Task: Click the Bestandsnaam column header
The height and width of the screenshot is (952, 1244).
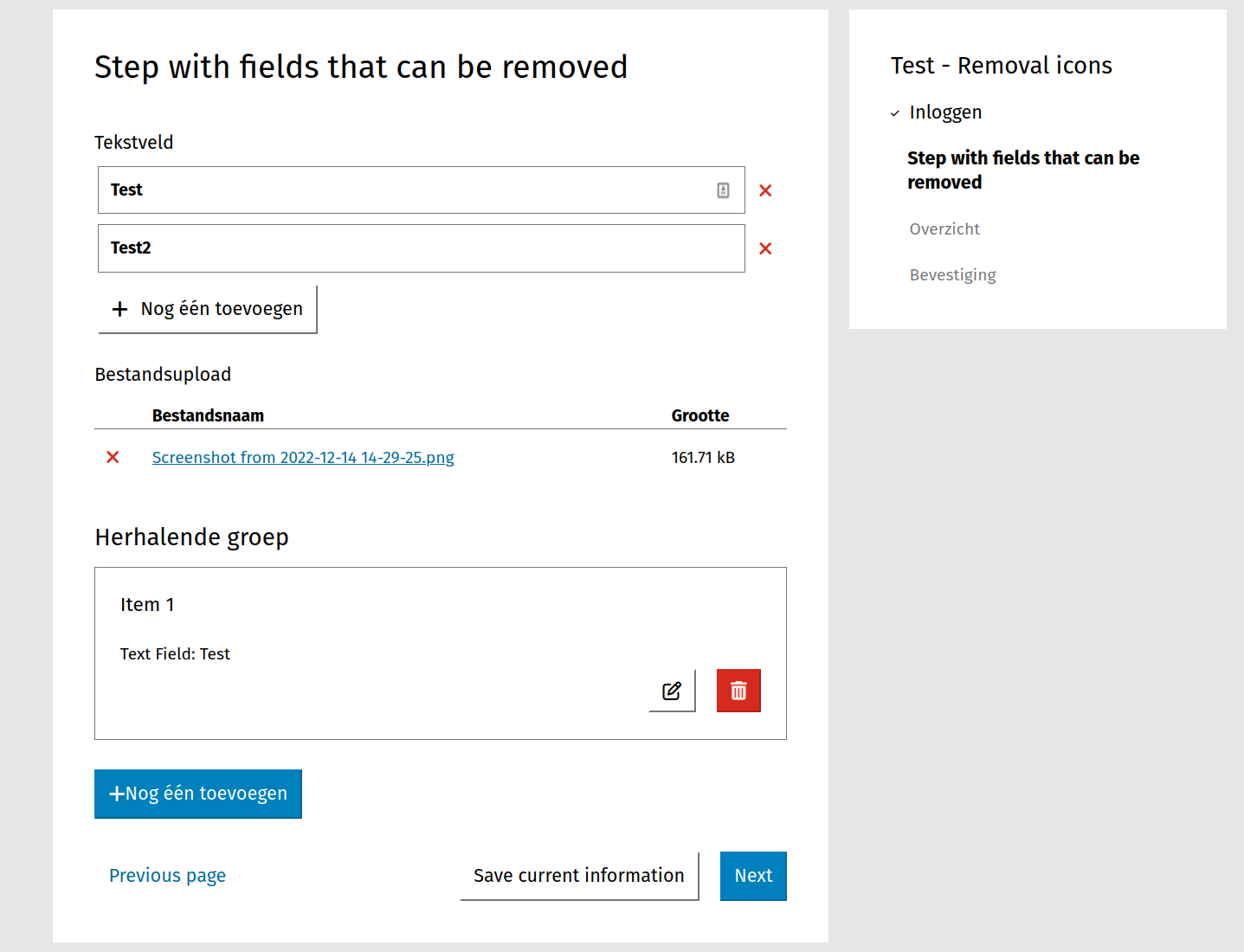Action: coord(208,415)
